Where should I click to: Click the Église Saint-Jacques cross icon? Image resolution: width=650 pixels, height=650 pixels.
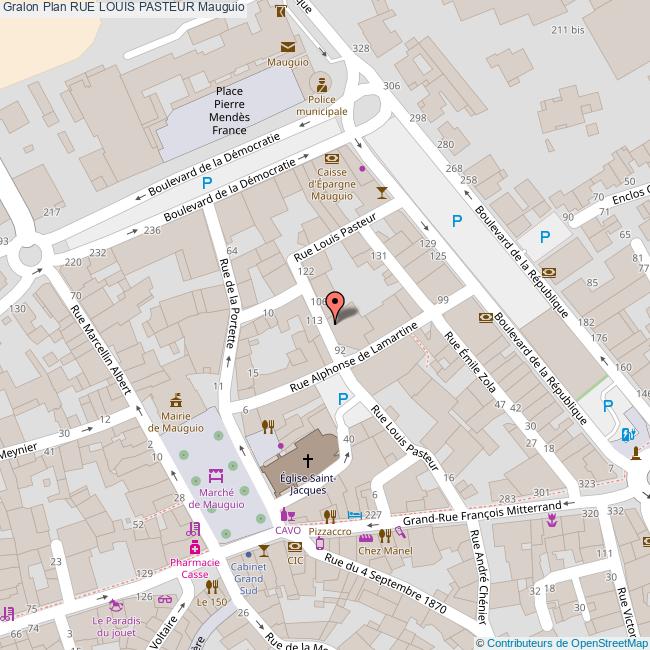(307, 461)
